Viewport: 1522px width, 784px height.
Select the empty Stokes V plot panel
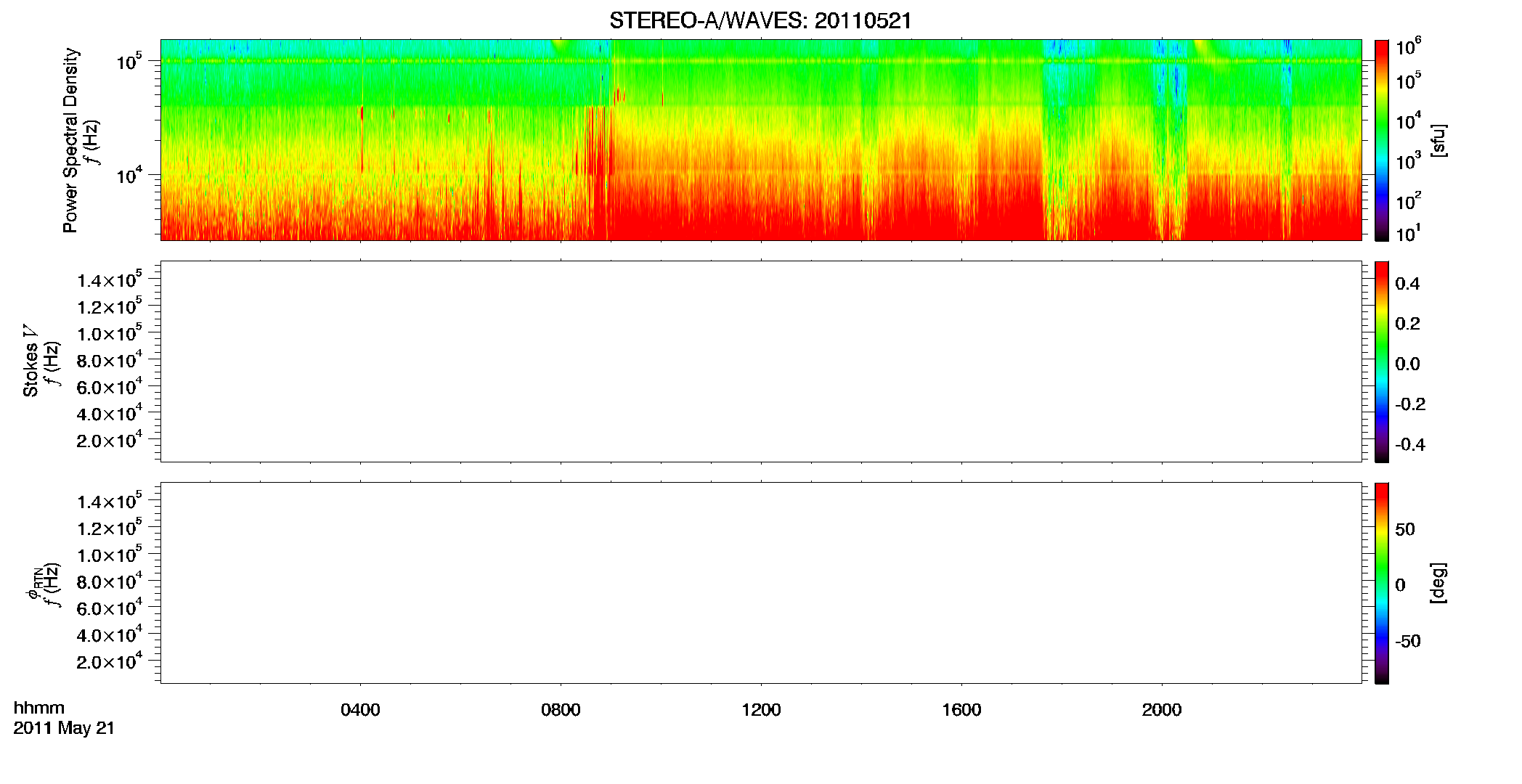point(761,362)
